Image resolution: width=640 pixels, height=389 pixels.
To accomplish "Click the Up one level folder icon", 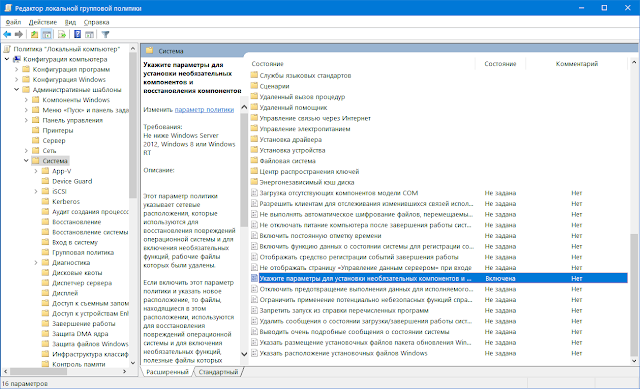I will tap(35, 34).
